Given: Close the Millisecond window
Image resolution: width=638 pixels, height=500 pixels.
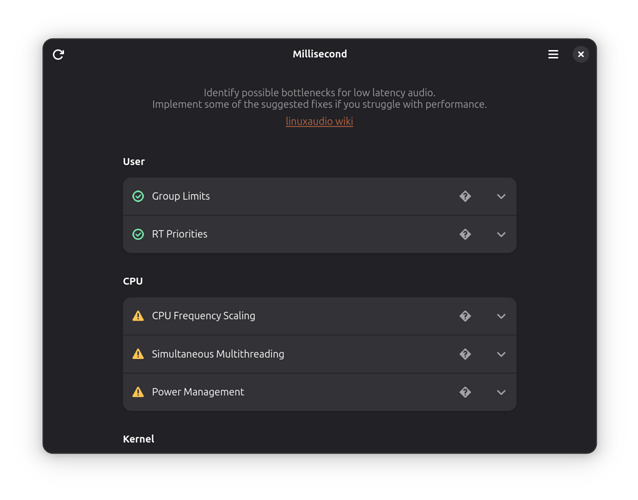Looking at the screenshot, I should (x=581, y=54).
